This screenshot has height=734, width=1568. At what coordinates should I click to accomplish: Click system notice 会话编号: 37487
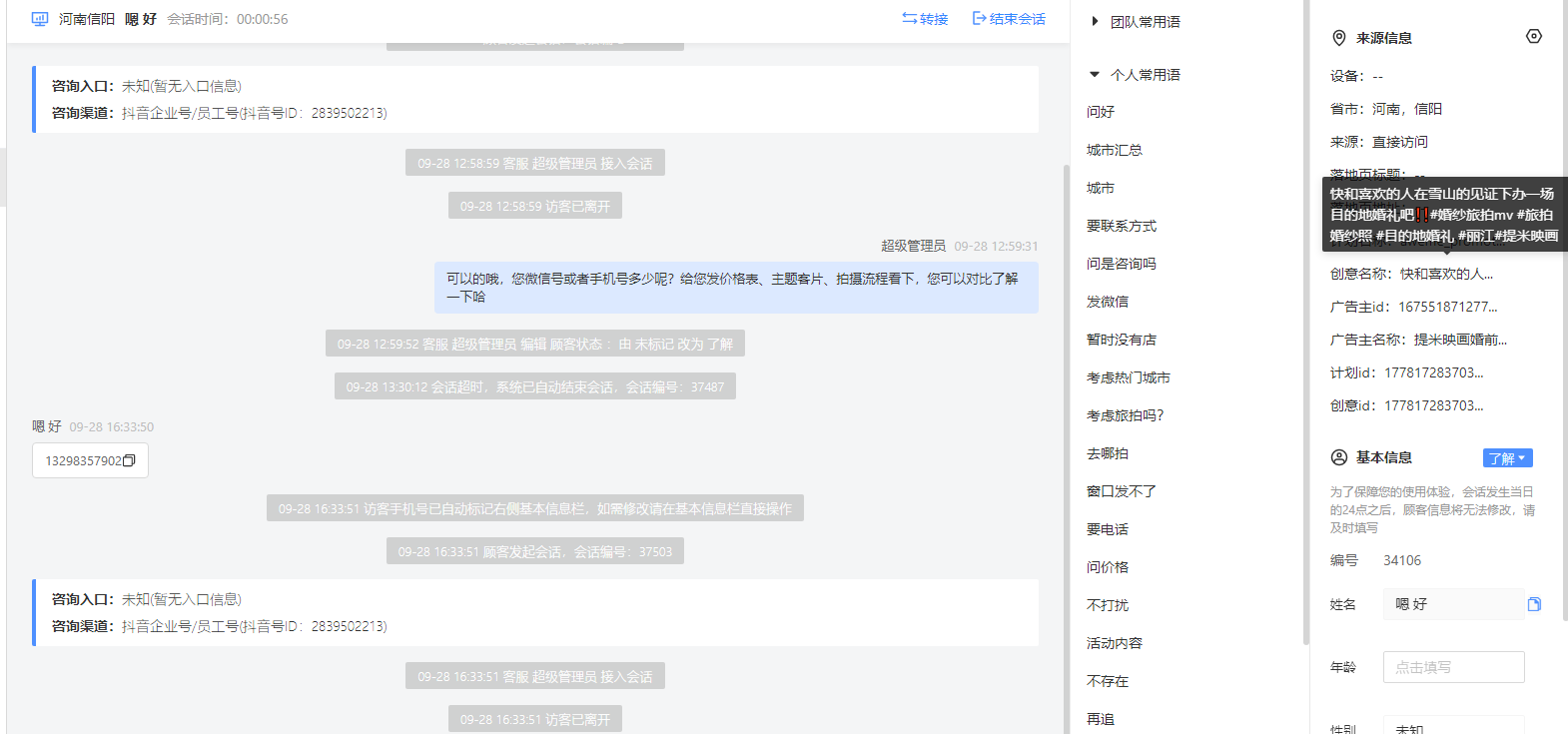[x=535, y=386]
